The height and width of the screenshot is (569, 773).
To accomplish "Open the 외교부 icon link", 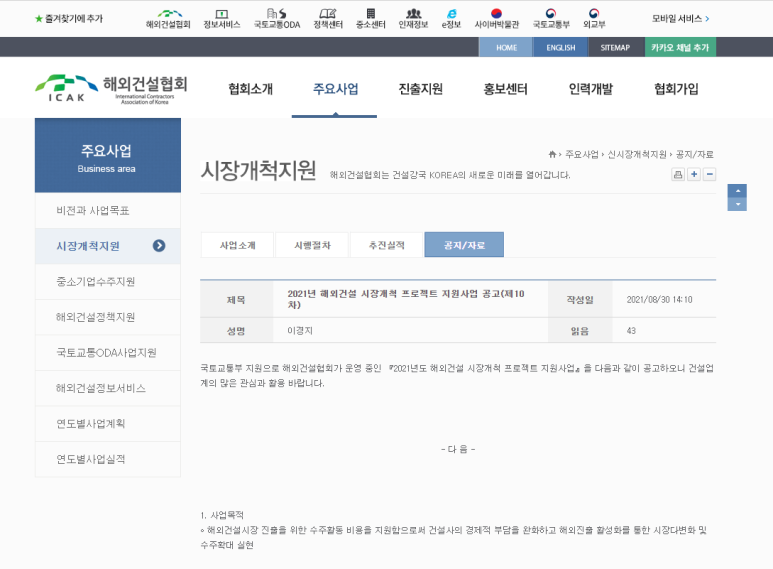I will click(594, 19).
